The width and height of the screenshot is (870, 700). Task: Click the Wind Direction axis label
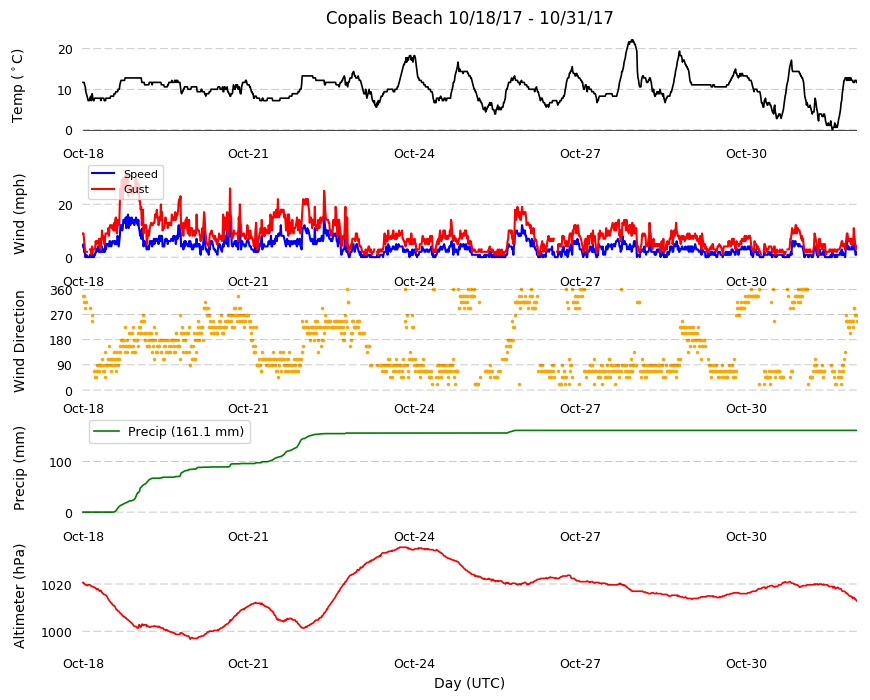[19, 342]
